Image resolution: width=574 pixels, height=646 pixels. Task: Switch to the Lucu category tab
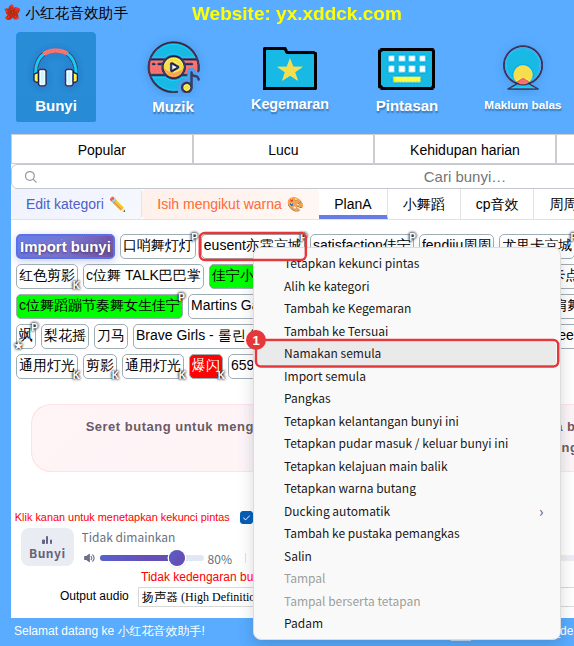pyautogui.click(x=283, y=150)
